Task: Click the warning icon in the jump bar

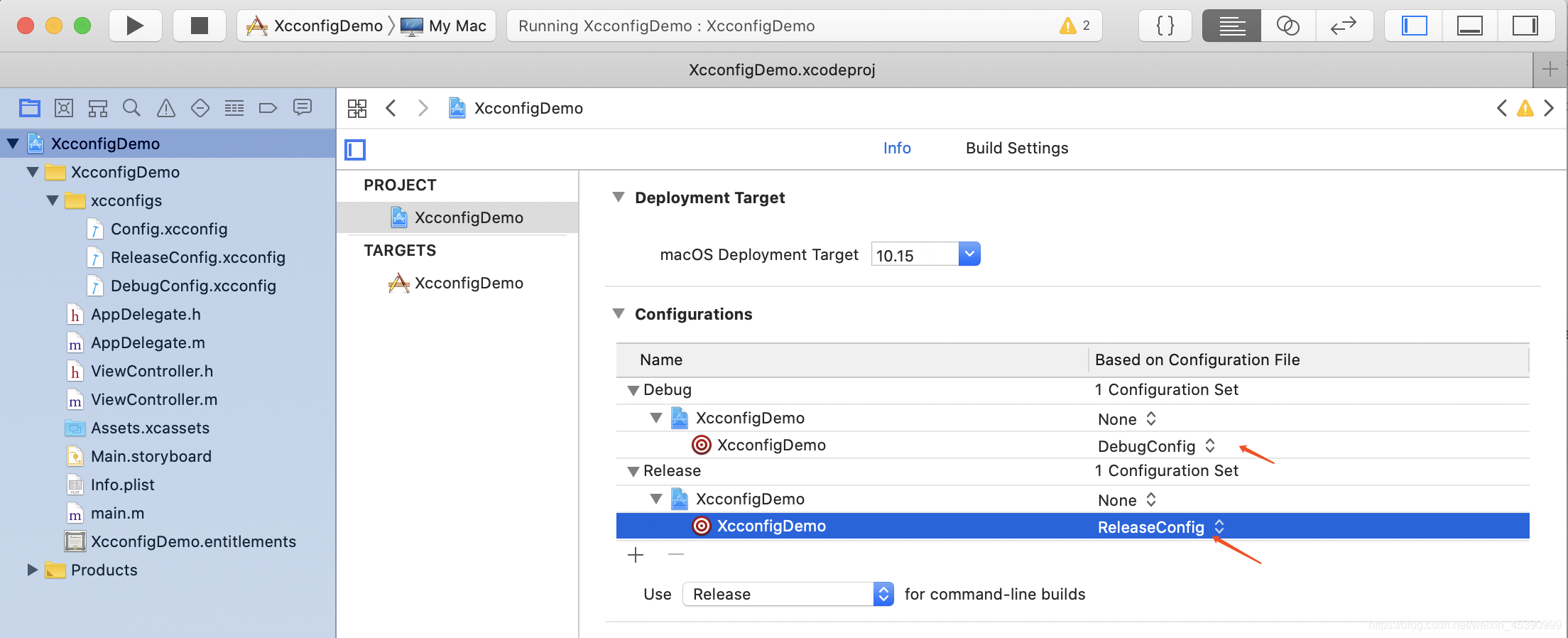Action: point(1525,108)
